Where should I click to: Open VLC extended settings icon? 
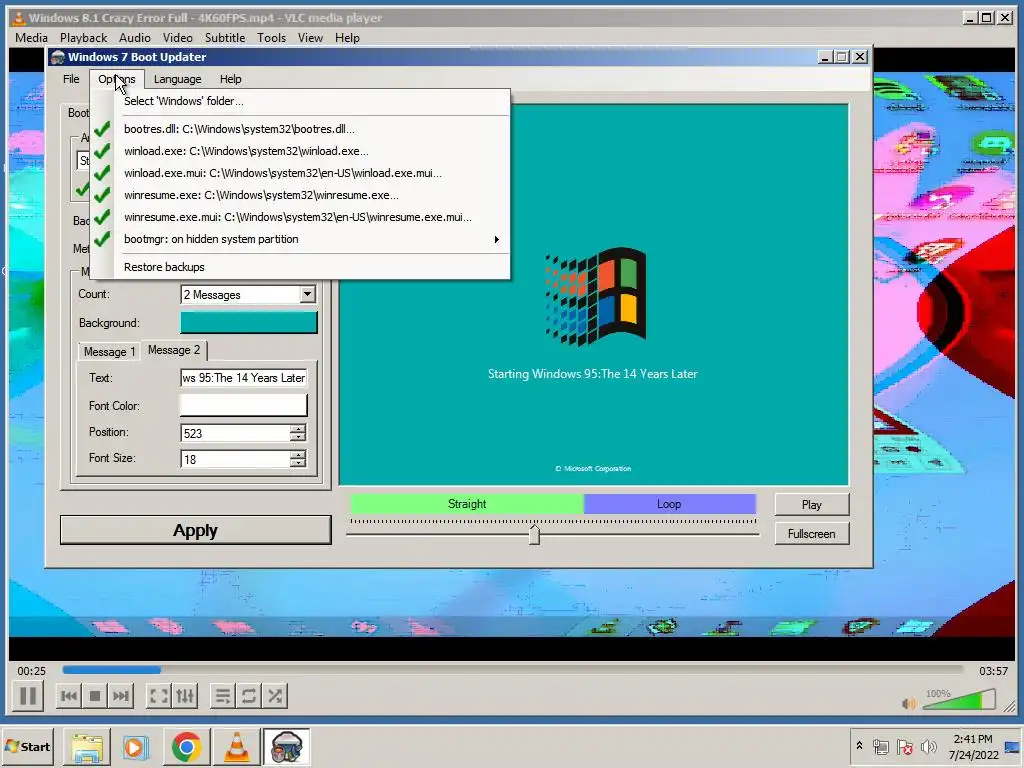[185, 696]
